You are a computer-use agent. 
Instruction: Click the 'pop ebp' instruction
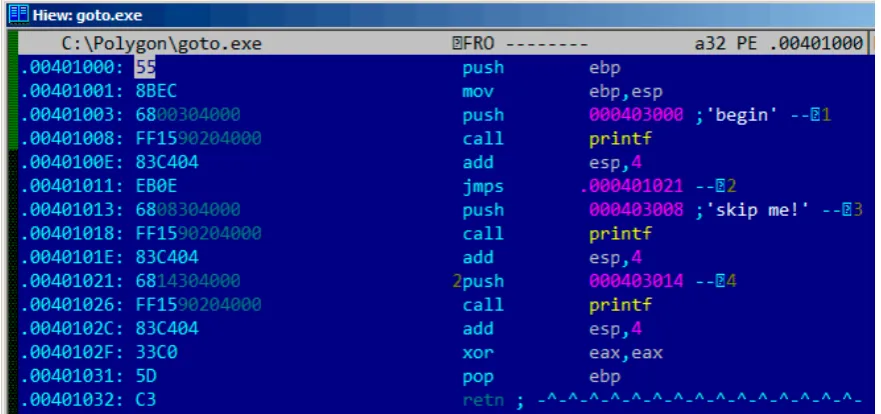pos(541,376)
